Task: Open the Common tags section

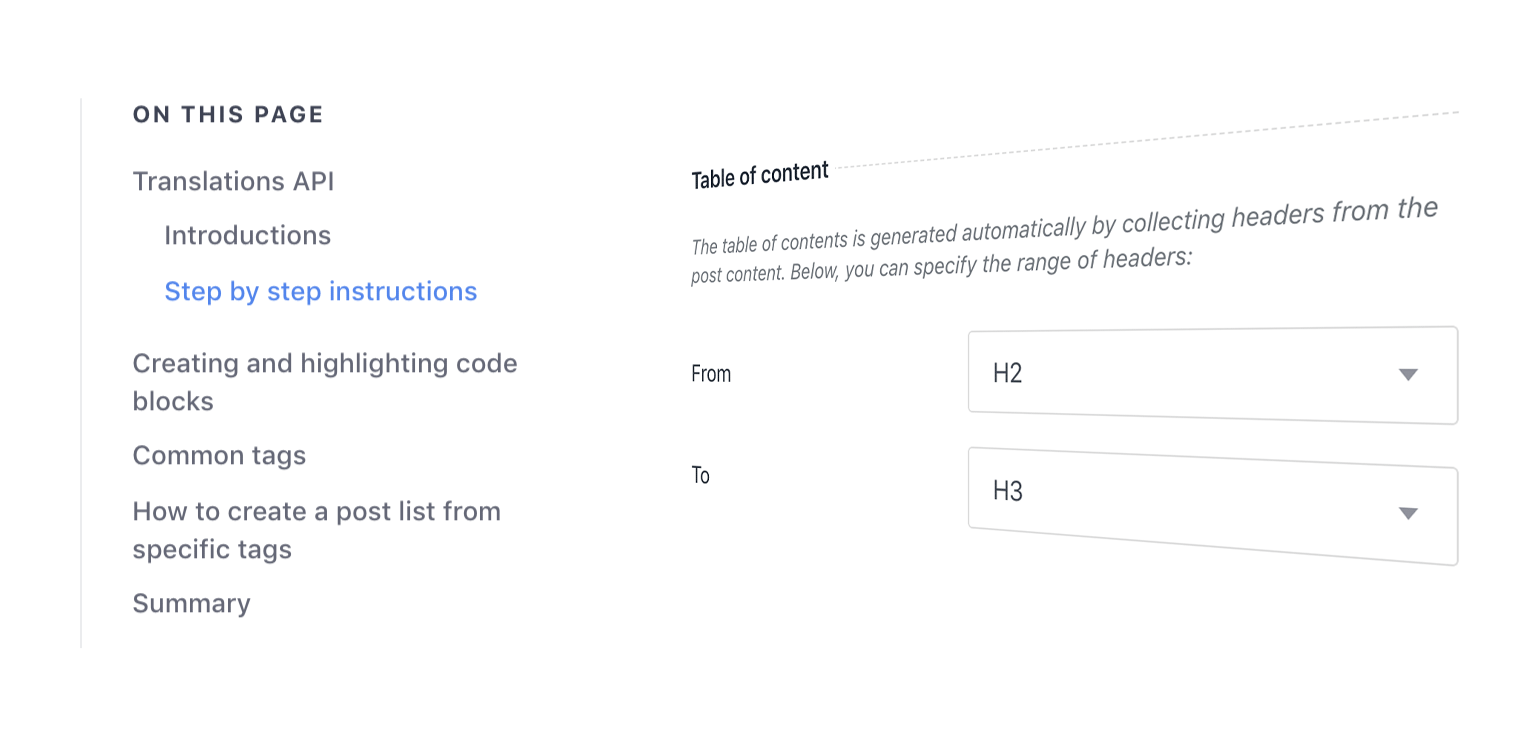Action: pyautogui.click(x=219, y=455)
